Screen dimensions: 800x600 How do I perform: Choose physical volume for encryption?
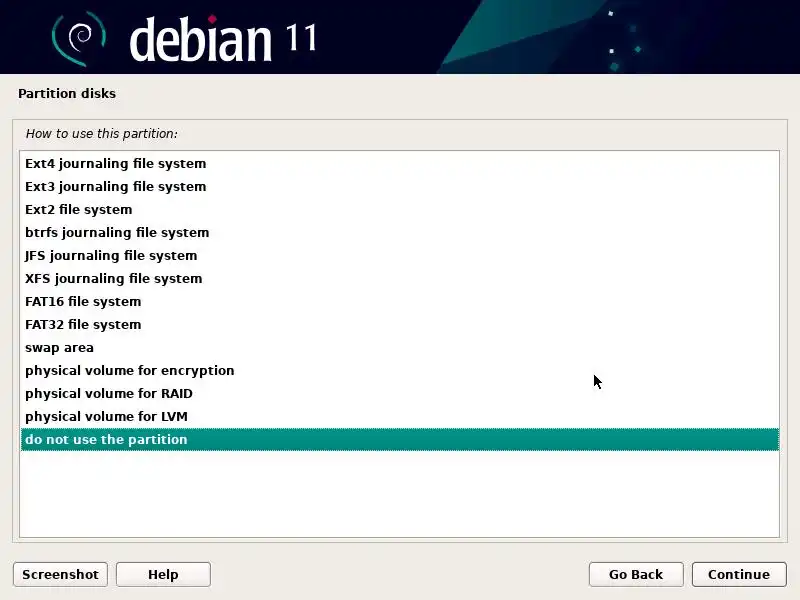tap(399, 370)
